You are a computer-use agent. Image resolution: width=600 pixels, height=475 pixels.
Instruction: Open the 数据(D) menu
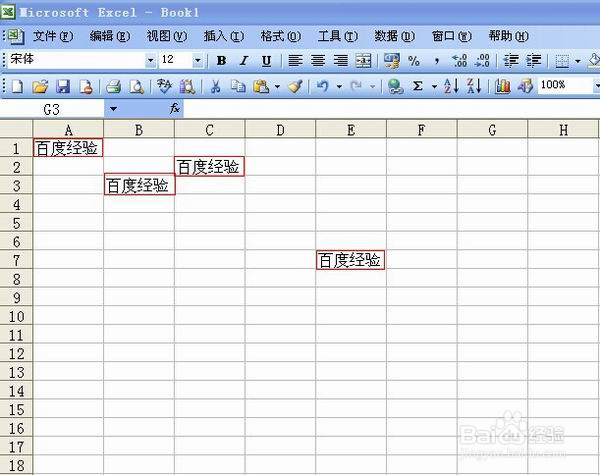tap(395, 36)
